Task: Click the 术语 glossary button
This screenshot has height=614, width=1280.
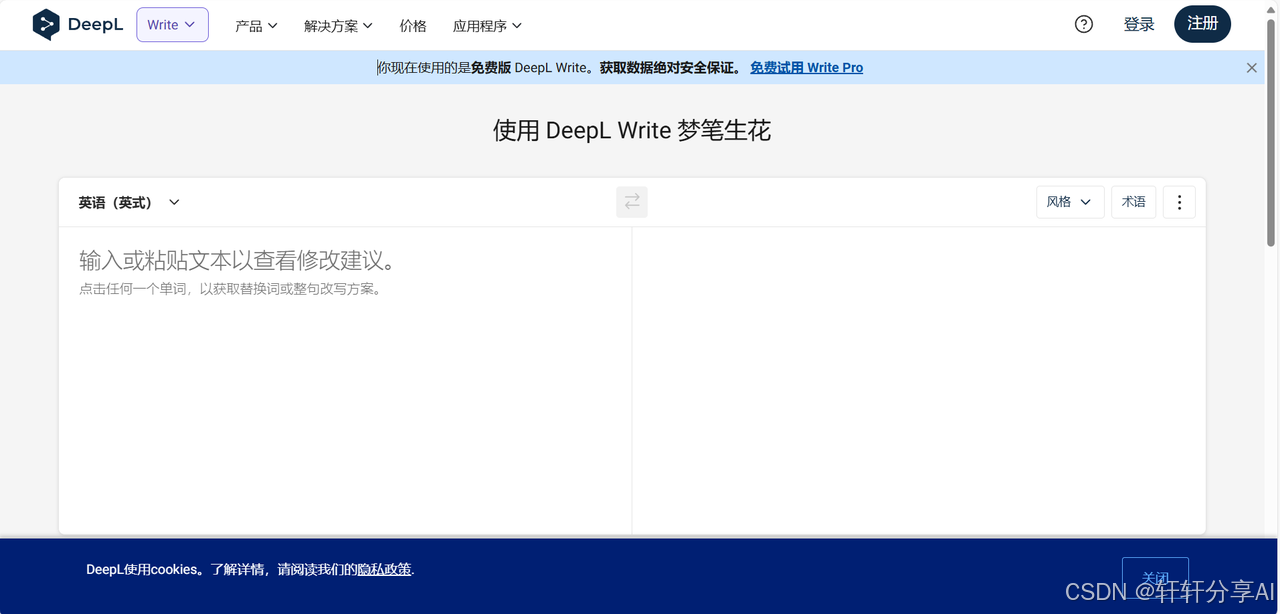Action: click(1133, 201)
